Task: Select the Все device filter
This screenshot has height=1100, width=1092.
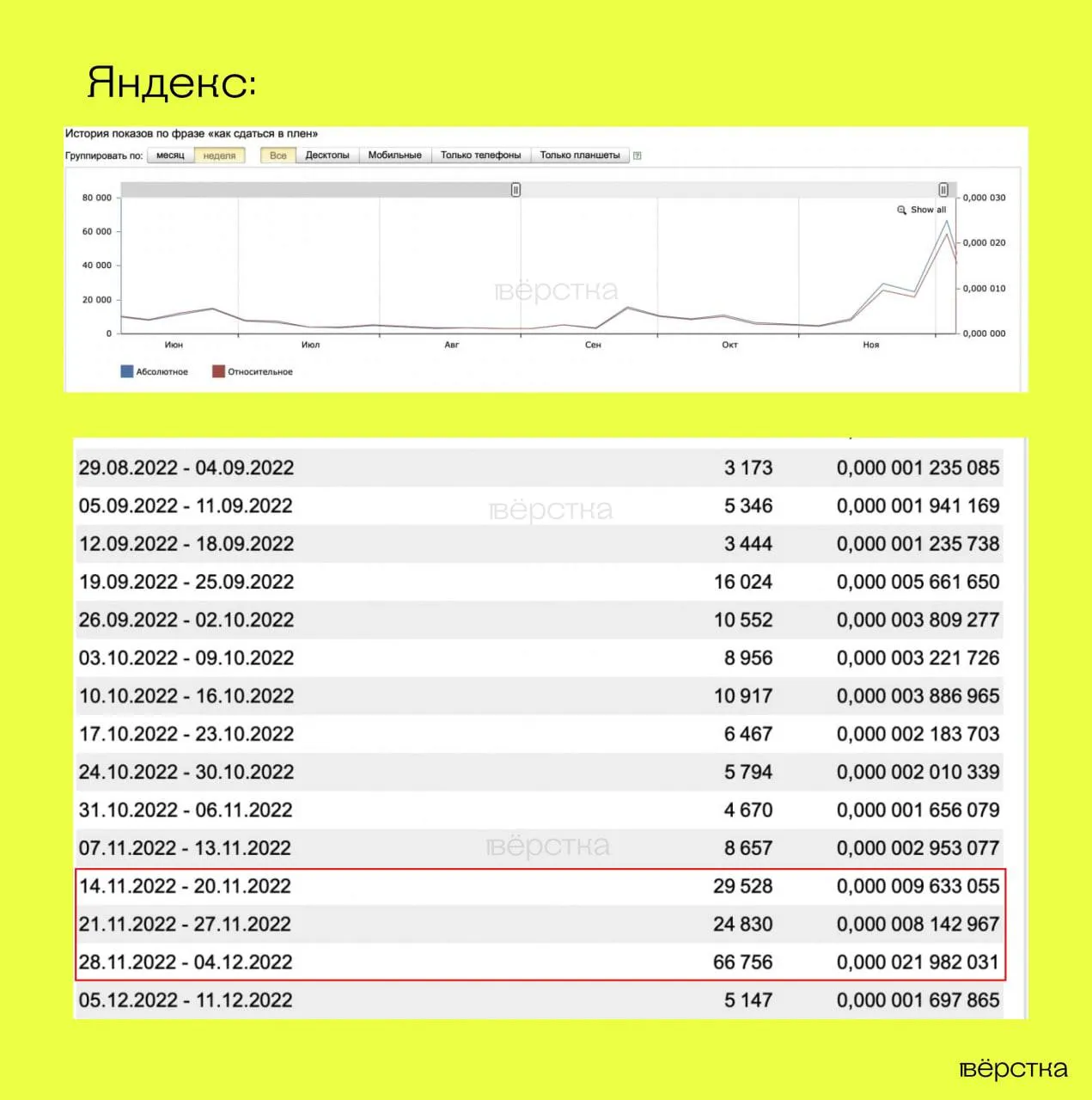Action: click(278, 156)
